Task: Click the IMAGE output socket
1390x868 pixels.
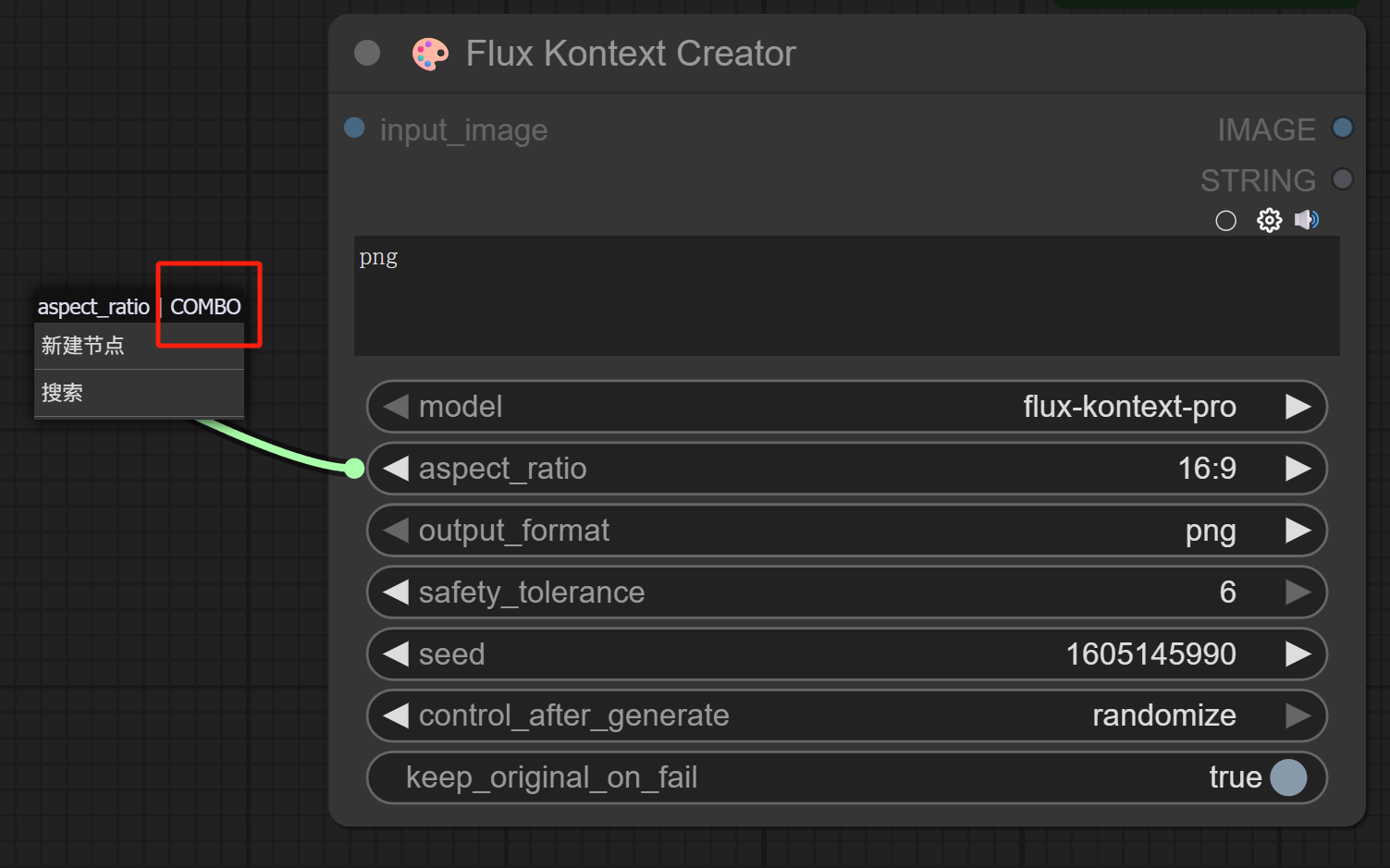Action: point(1342,128)
